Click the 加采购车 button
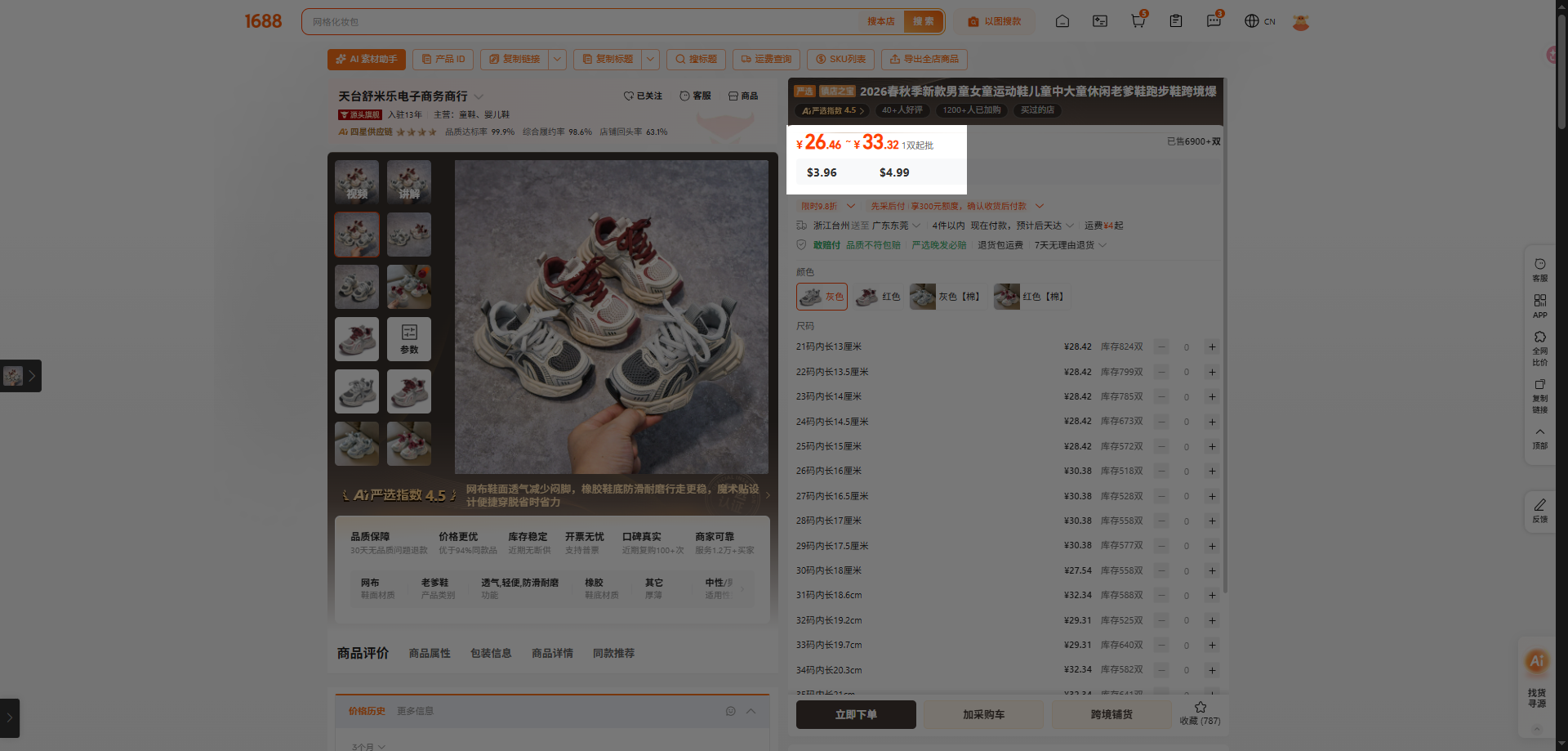 click(x=983, y=714)
